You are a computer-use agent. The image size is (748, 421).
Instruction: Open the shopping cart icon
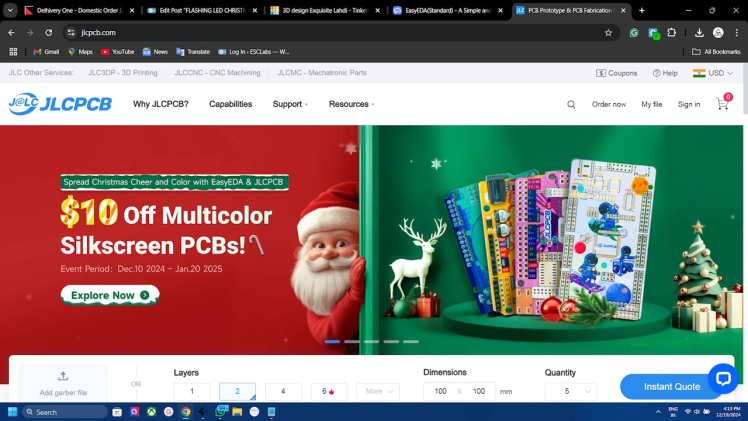tap(722, 104)
